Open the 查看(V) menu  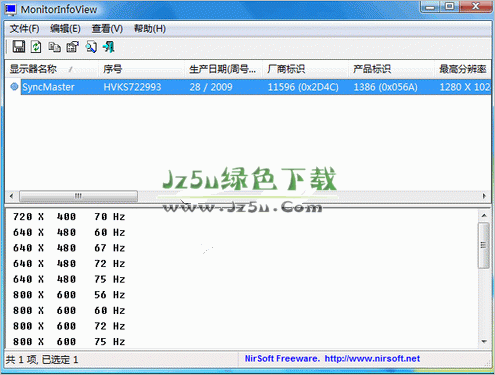click(x=107, y=29)
